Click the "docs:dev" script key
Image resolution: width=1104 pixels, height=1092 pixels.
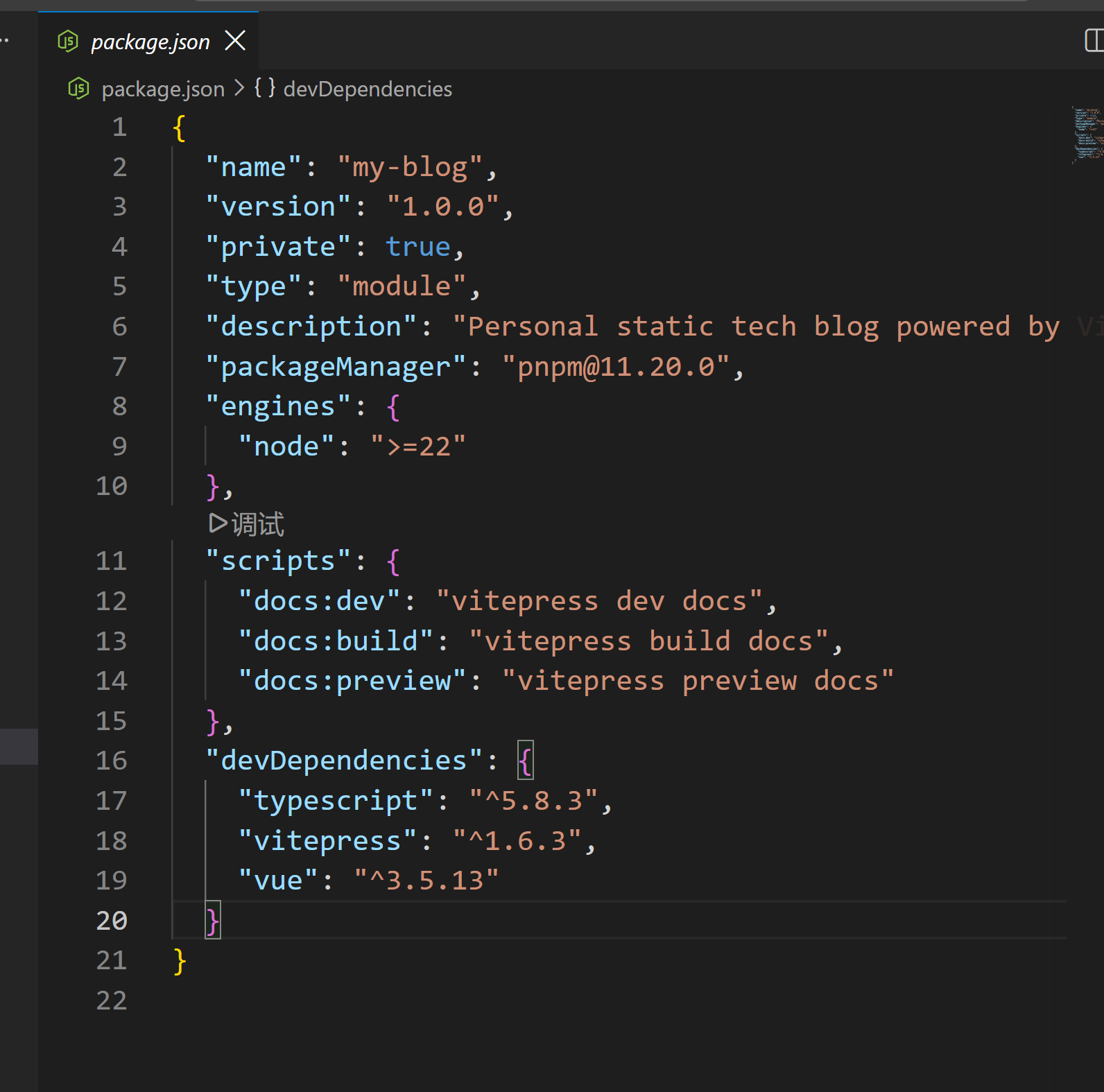tap(320, 601)
